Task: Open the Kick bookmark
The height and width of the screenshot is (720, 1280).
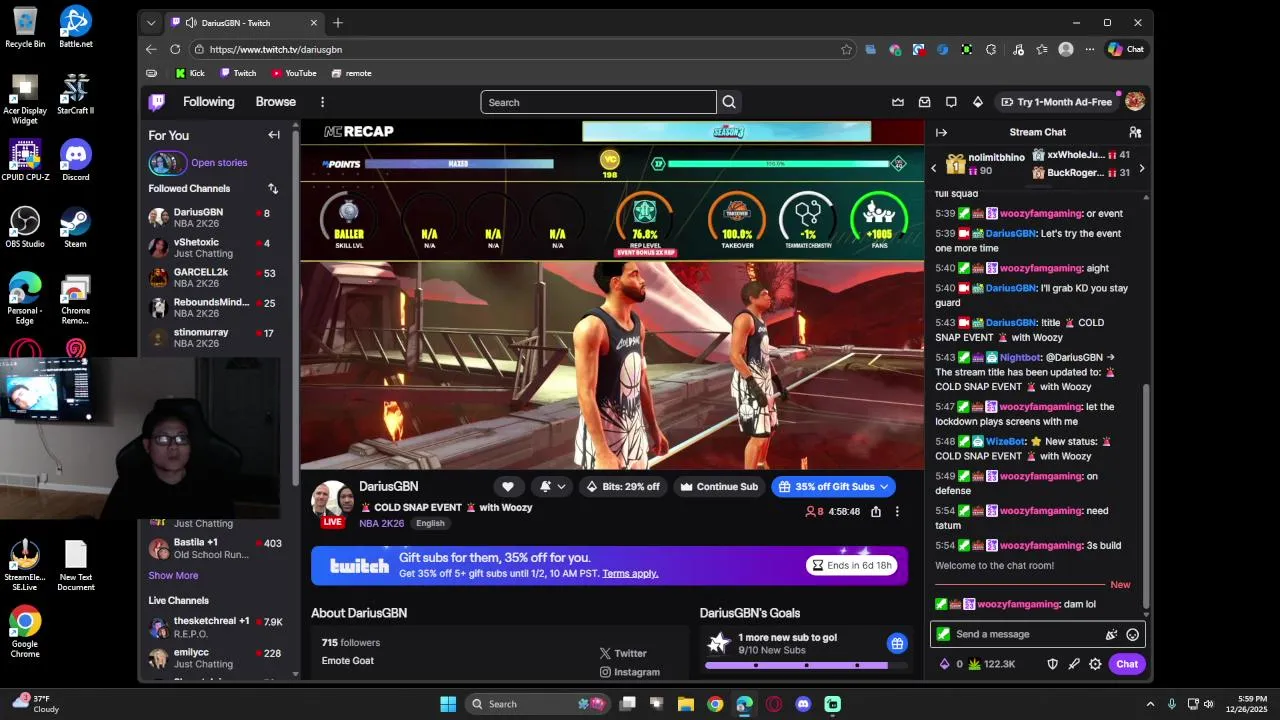Action: tap(189, 73)
